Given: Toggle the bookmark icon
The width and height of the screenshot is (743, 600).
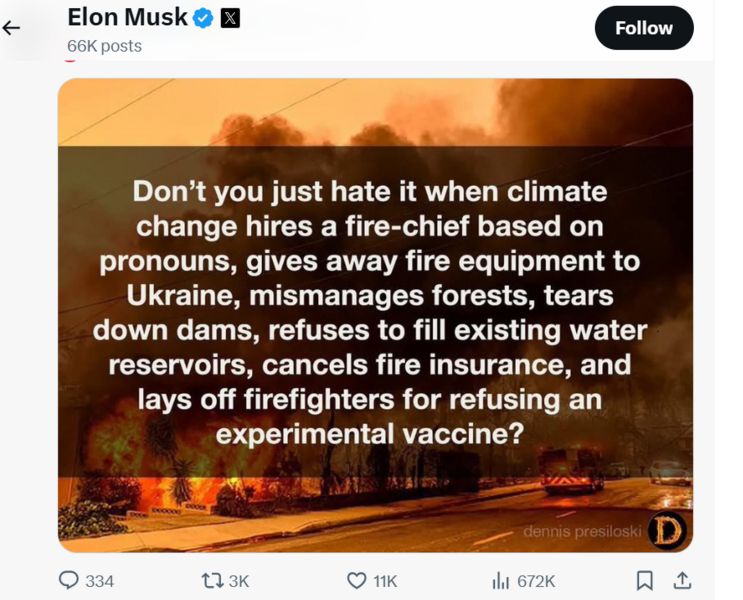Looking at the screenshot, I should pyautogui.click(x=645, y=580).
